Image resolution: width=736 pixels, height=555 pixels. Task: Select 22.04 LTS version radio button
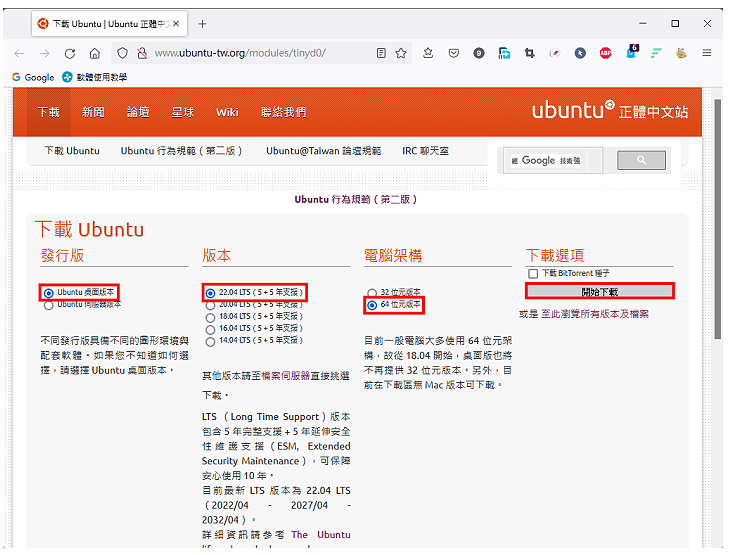pos(210,293)
